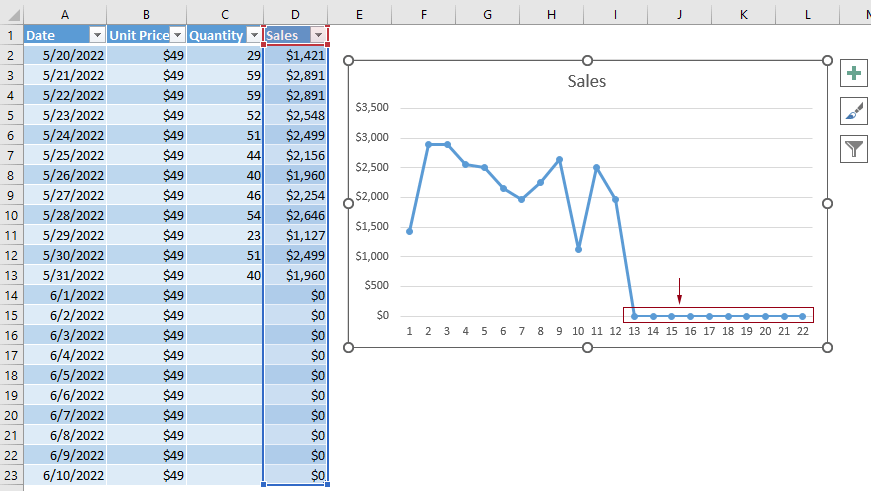Image resolution: width=871 pixels, height=491 pixels.
Task: Open the Chart Elements plus button
Action: click(x=854, y=74)
